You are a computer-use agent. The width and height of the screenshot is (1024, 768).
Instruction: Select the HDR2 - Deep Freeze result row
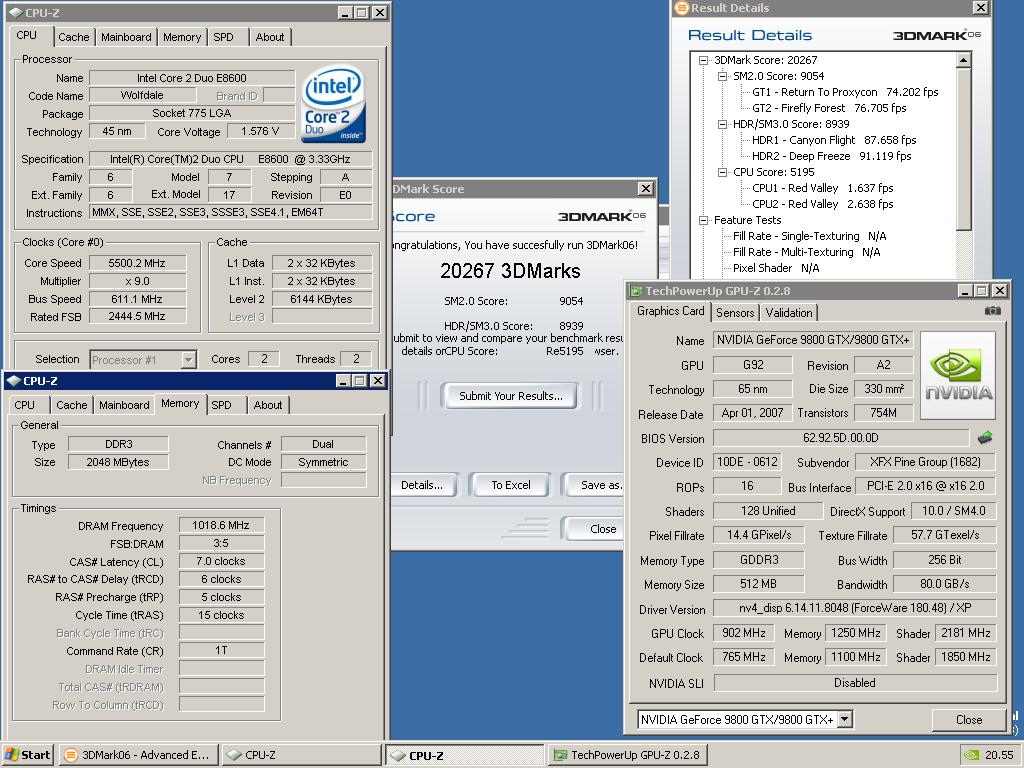(831, 156)
